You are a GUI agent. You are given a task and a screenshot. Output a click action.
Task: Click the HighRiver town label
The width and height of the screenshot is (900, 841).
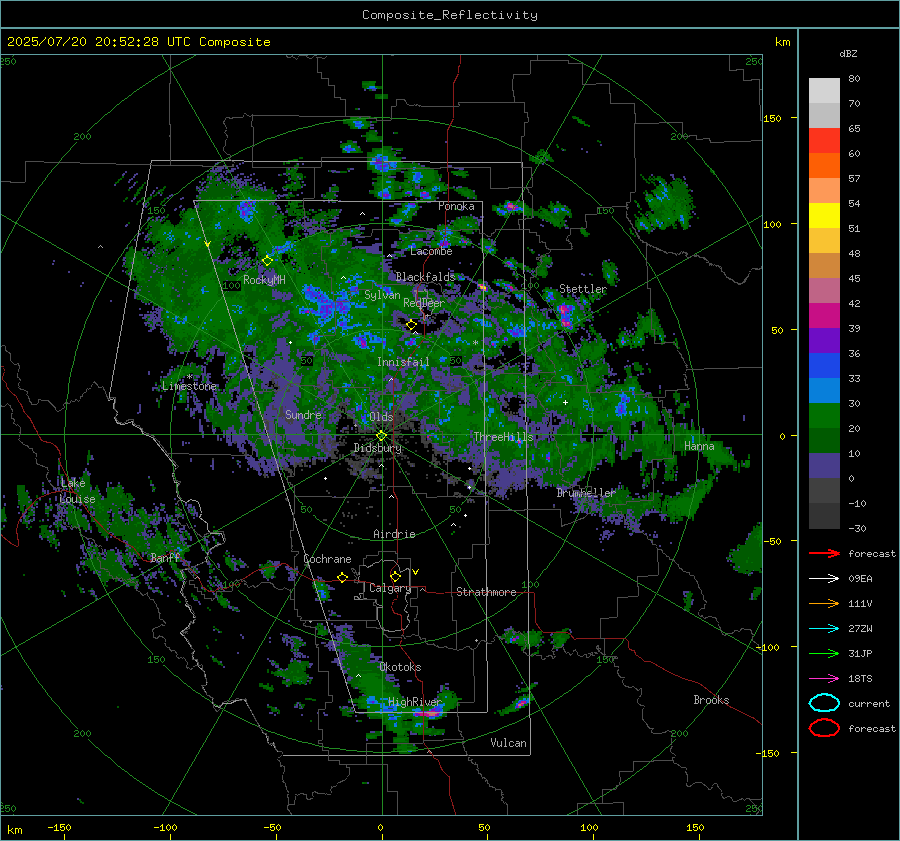pos(414,702)
